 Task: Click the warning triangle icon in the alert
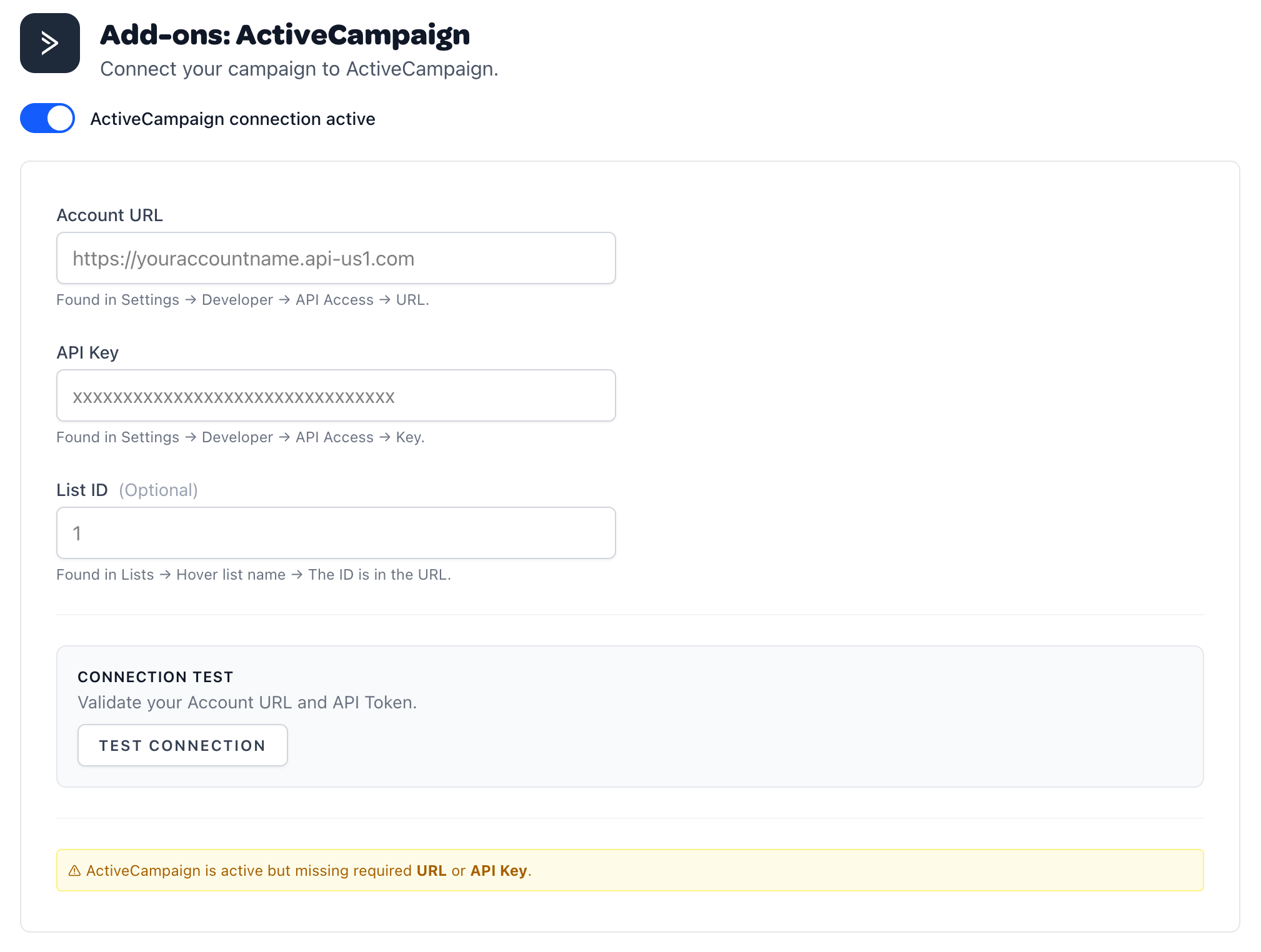click(x=75, y=870)
